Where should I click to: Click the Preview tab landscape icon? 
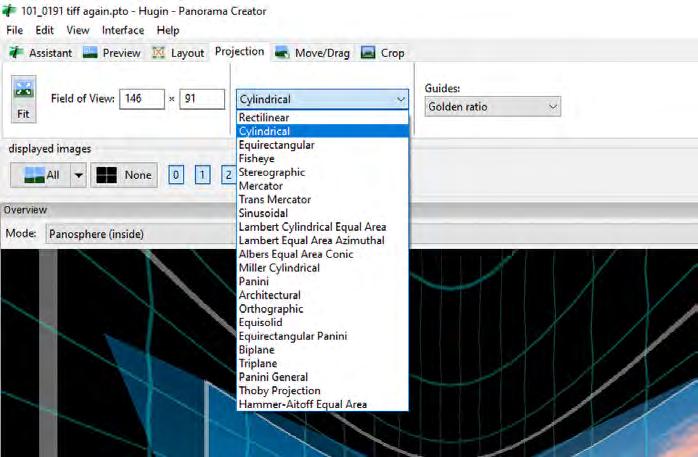pos(90,53)
